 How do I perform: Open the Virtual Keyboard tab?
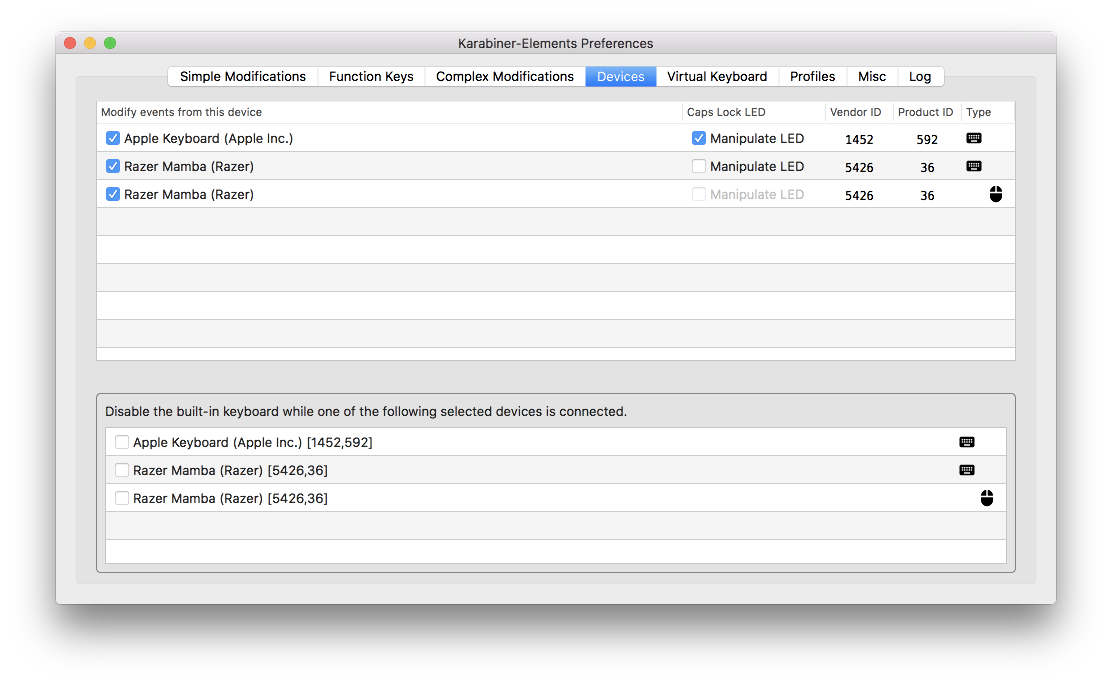point(717,77)
